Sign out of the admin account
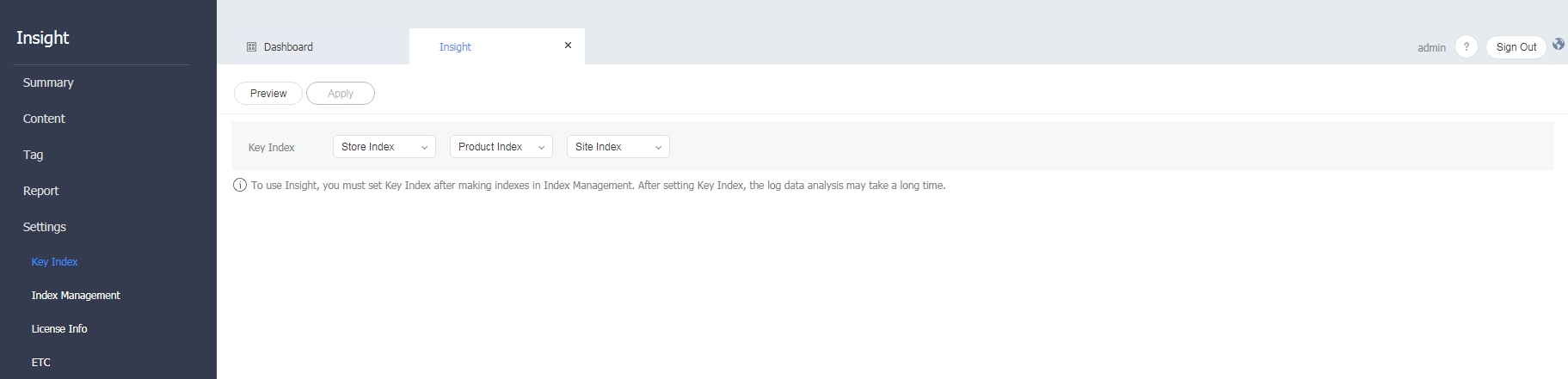1568x379 pixels. [1516, 47]
